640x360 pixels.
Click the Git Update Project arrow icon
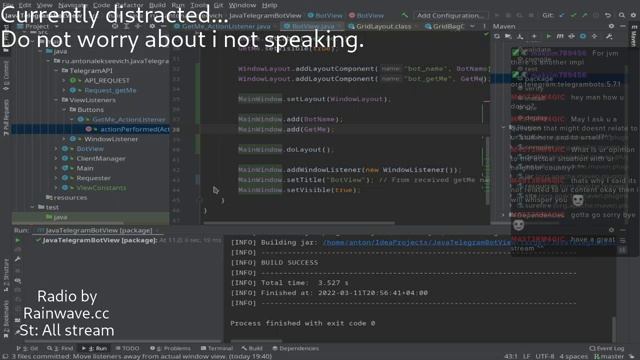point(562,15)
